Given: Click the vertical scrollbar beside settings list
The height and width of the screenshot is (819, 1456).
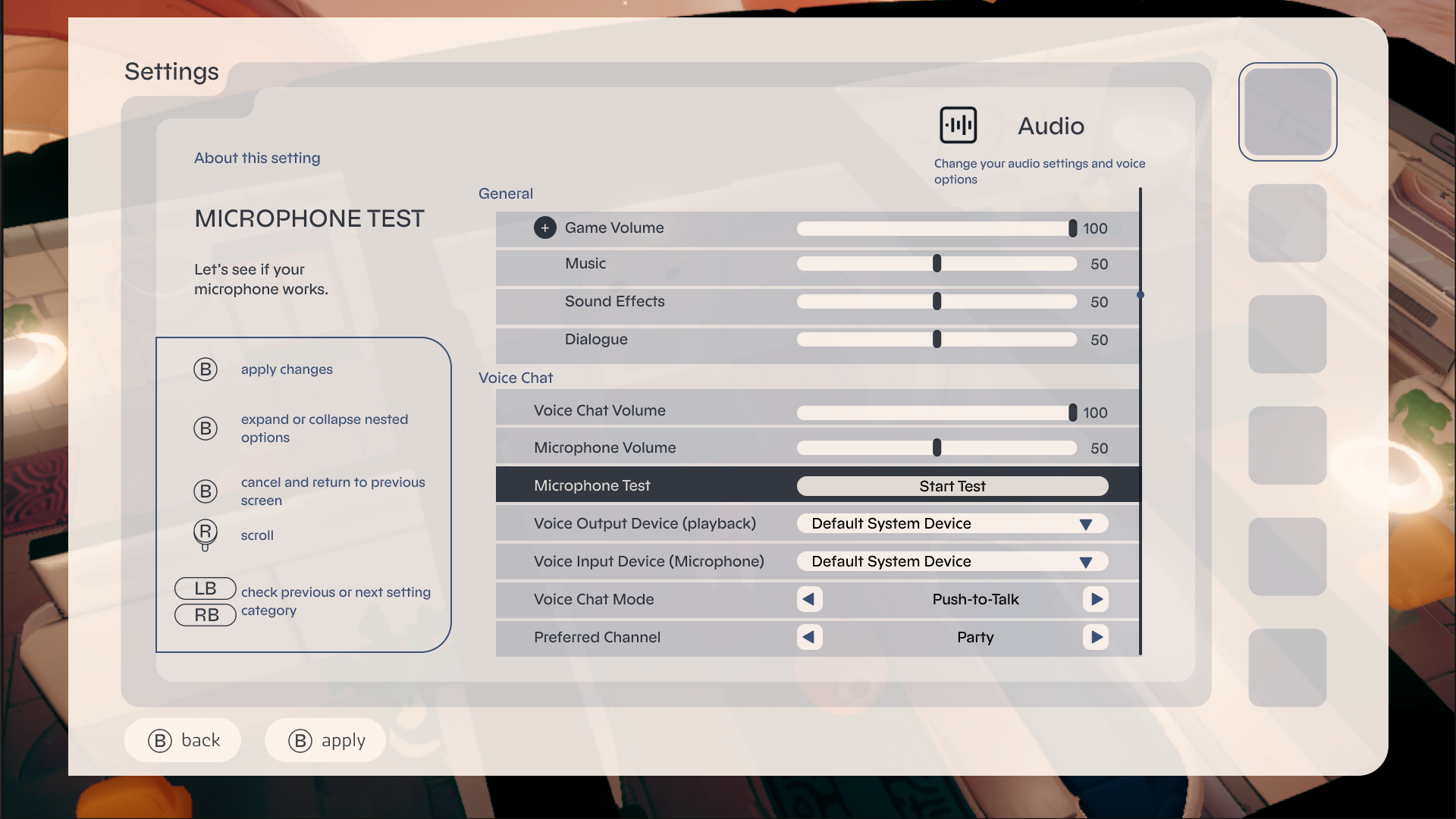Looking at the screenshot, I should (x=1141, y=294).
